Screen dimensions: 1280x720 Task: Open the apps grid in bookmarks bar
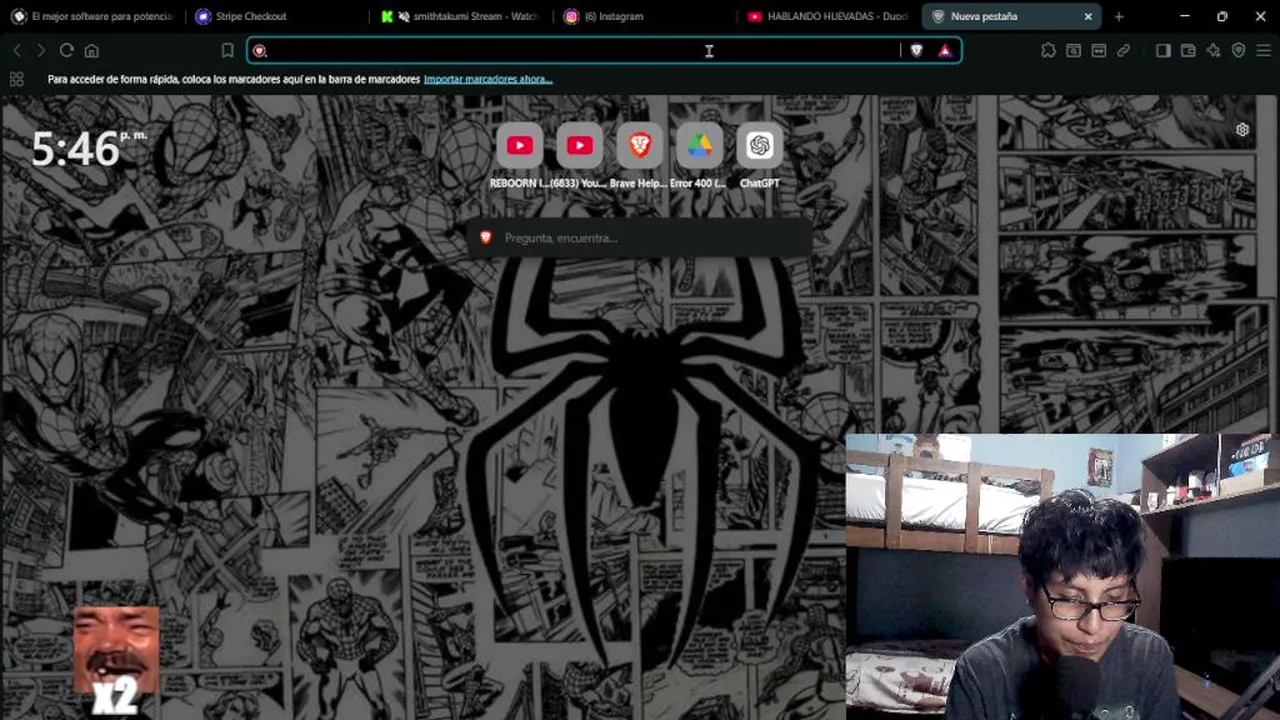point(16,79)
